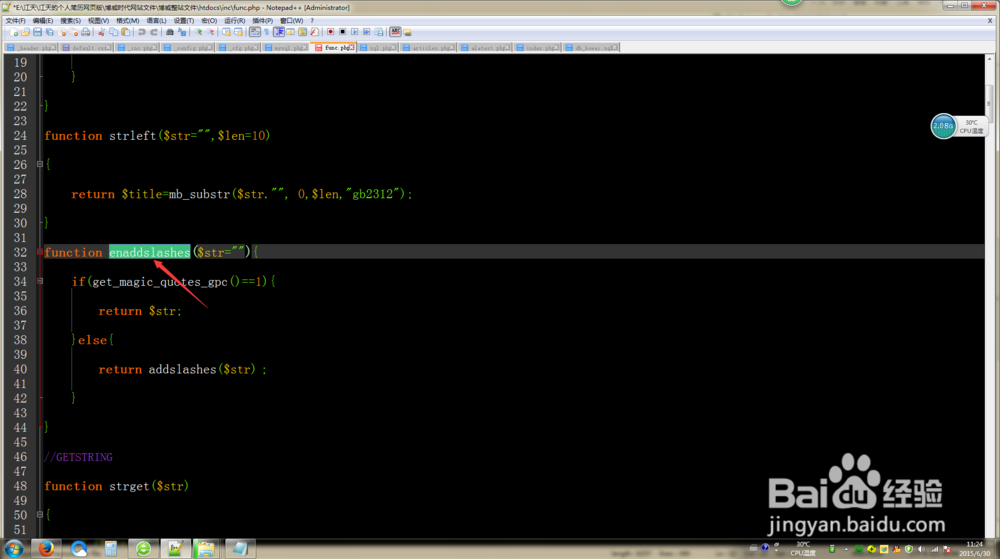This screenshot has height=559, width=1000.
Task: Open Find dialog with binoculars icon
Action: point(170,32)
